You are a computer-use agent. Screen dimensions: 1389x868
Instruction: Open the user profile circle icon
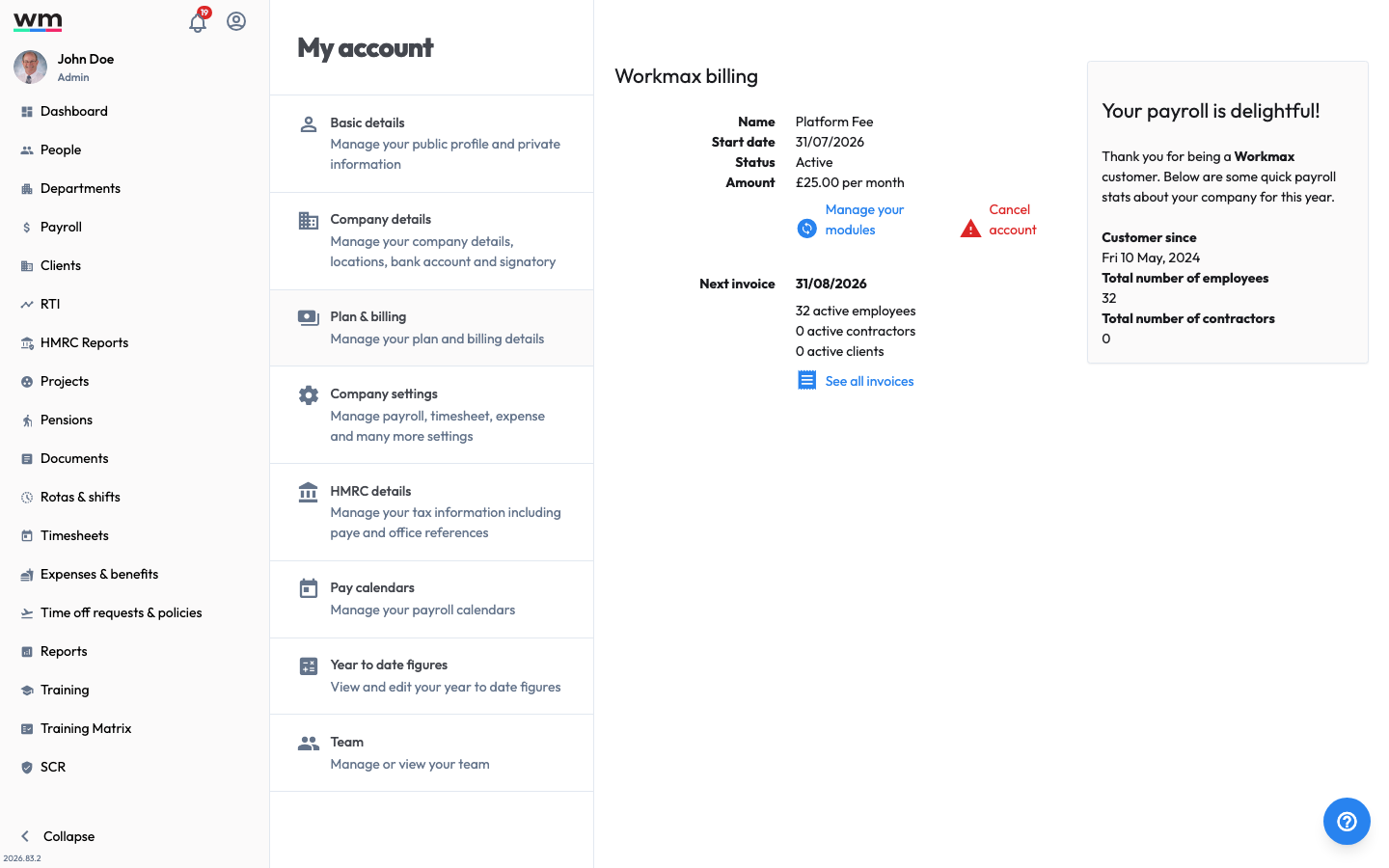(236, 21)
